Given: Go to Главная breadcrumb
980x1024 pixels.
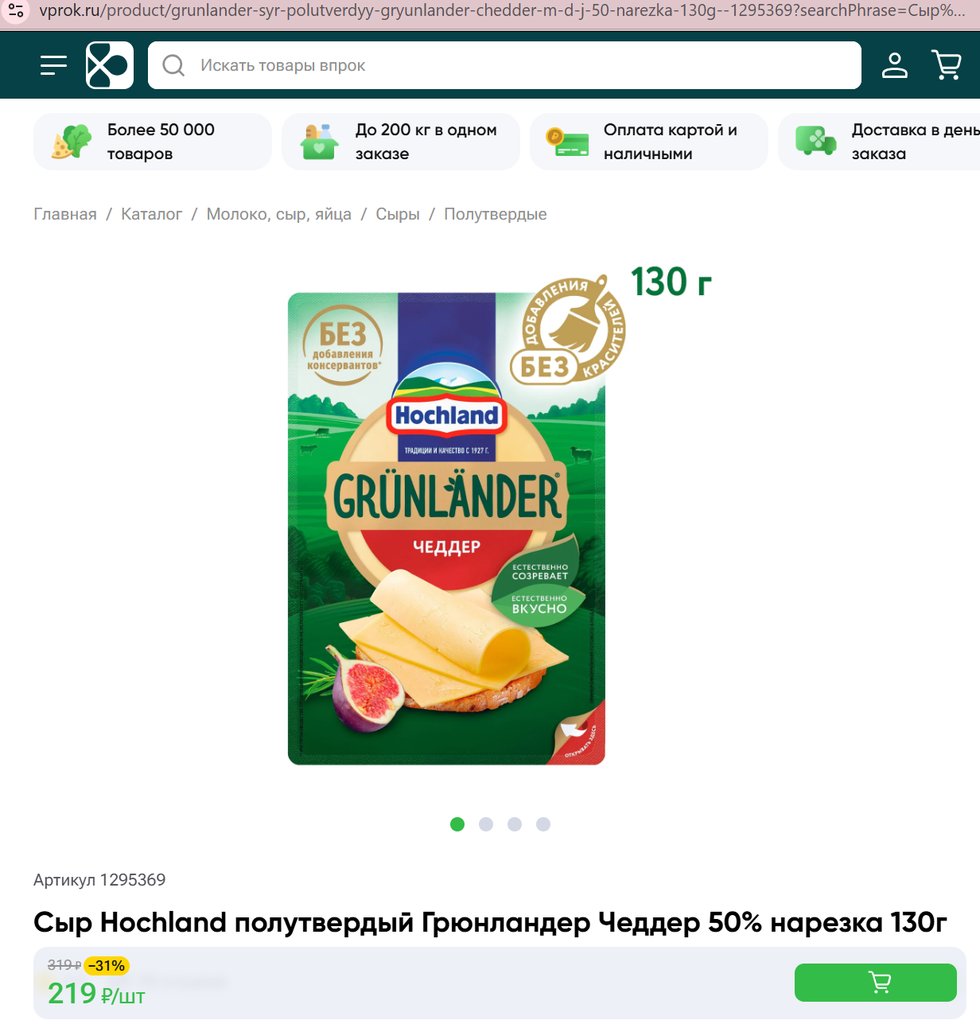Looking at the screenshot, I should tap(65, 214).
